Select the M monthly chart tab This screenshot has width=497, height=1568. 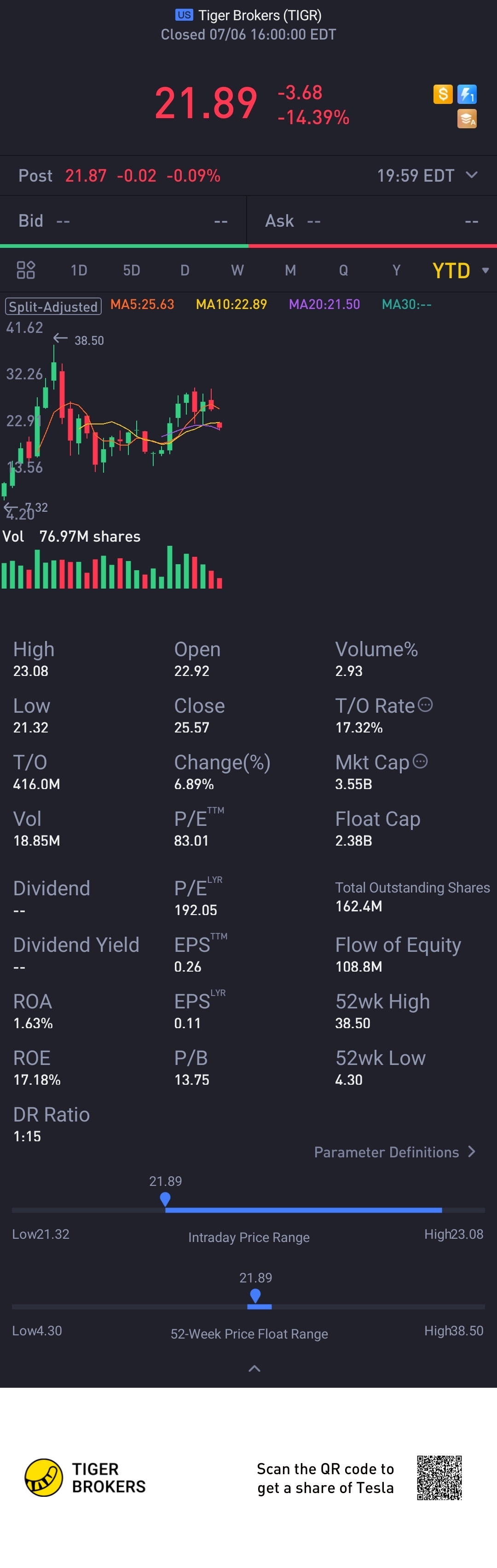(290, 270)
